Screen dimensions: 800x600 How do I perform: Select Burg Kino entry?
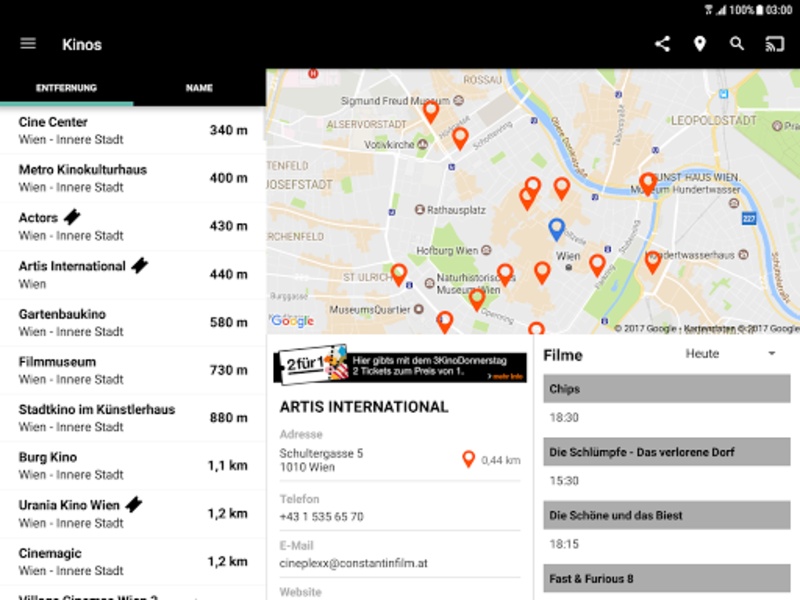tap(133, 466)
